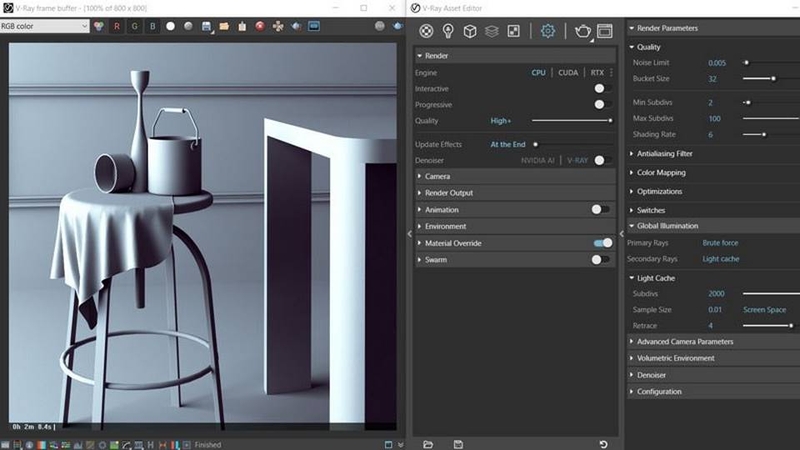800x450 pixels.
Task: Show the frame buffer window icon
Action: click(604, 31)
